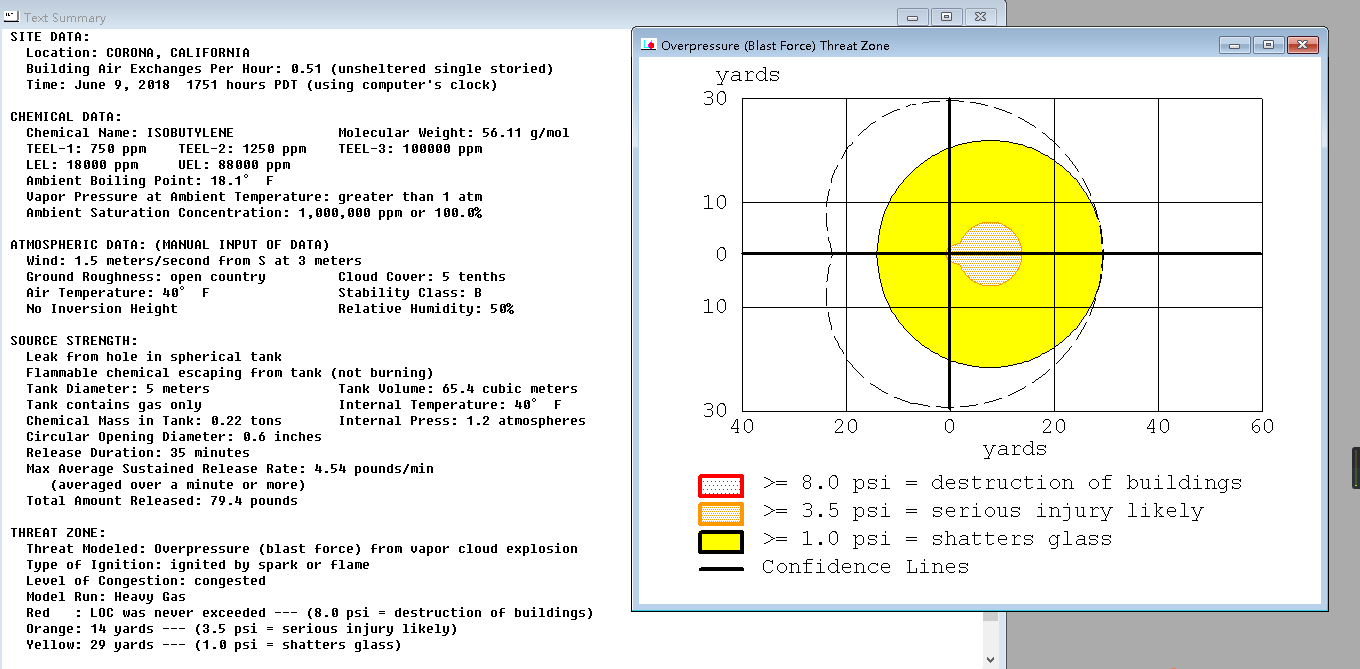Maximize the Overpressure Threat Zone window

point(1268,45)
